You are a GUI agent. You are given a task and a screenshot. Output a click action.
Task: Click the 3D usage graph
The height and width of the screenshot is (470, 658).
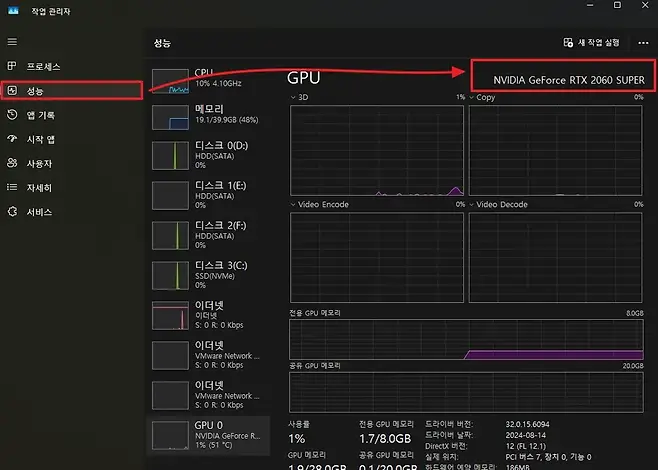[377, 151]
